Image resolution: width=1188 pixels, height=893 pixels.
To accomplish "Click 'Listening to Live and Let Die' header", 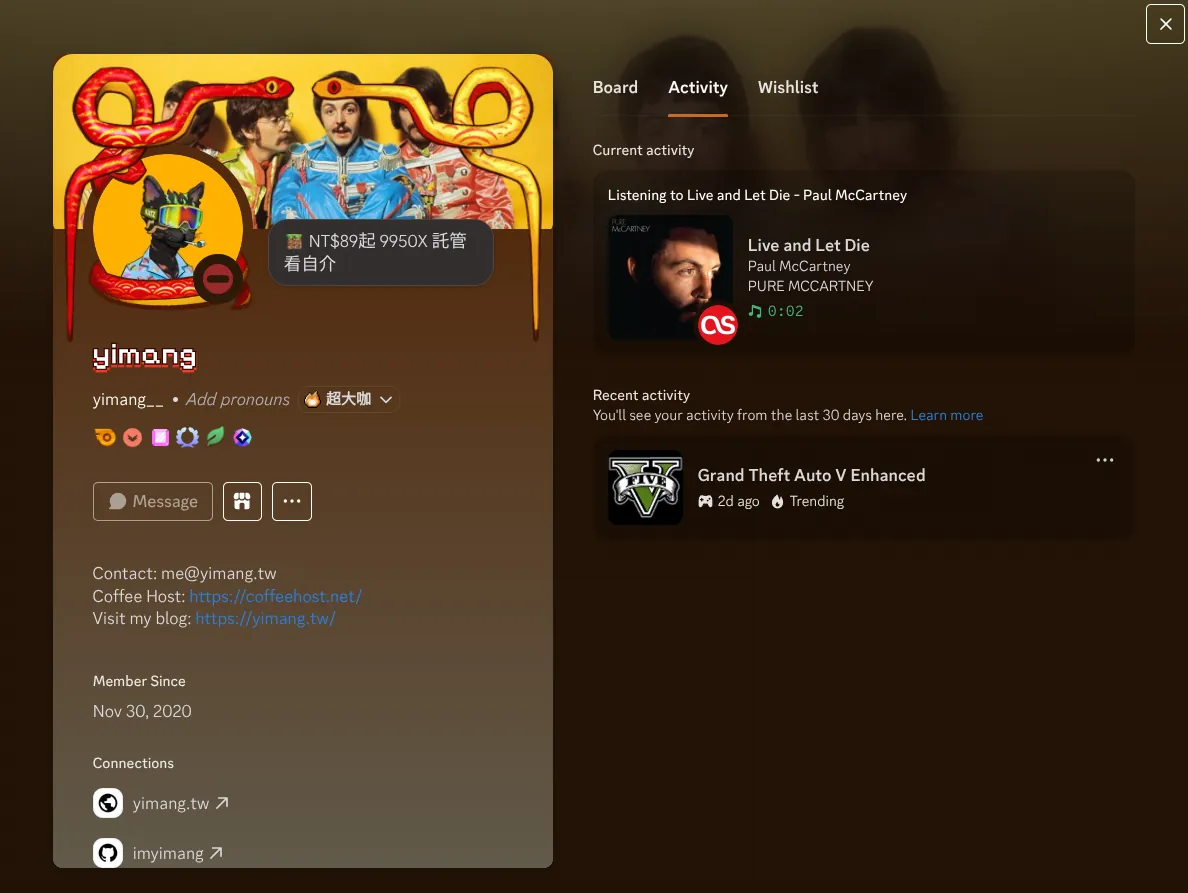I will point(757,195).
